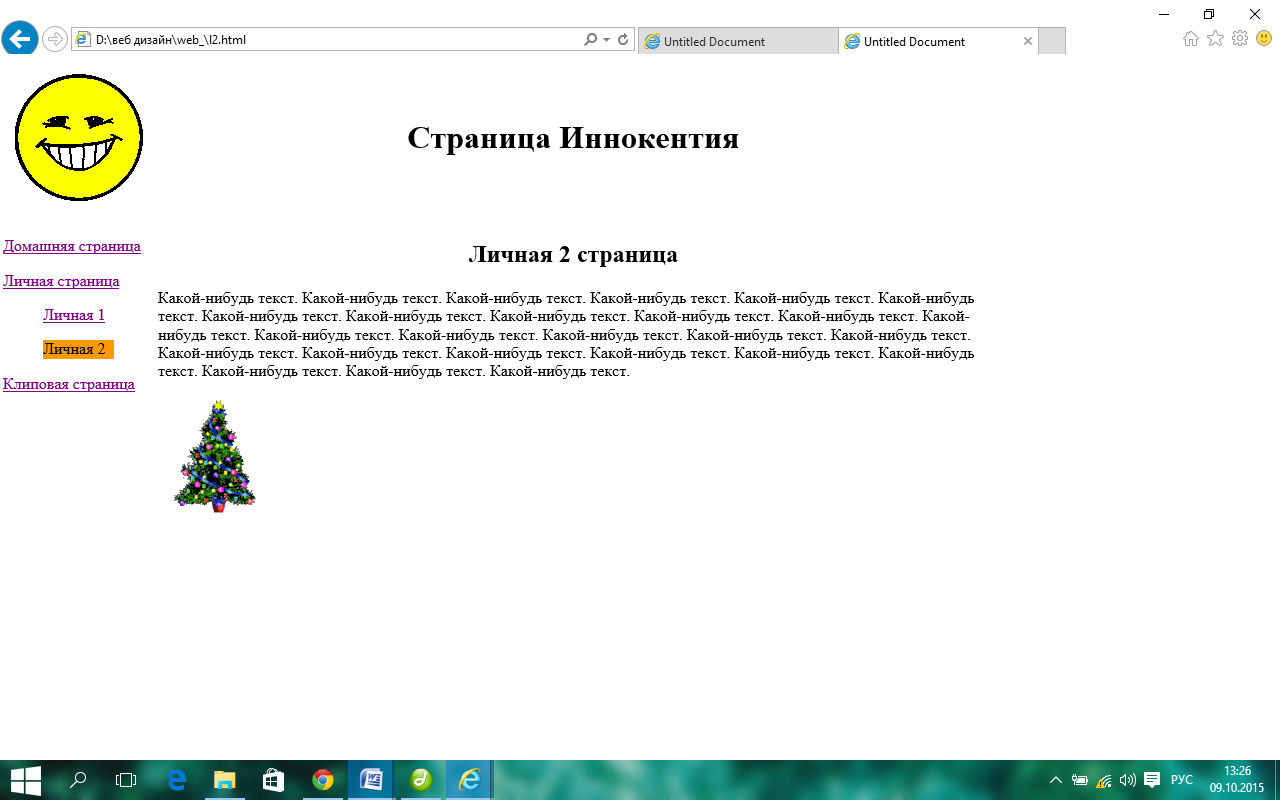Minimize the Internet Explorer window
1280x800 pixels.
[x=1164, y=14]
